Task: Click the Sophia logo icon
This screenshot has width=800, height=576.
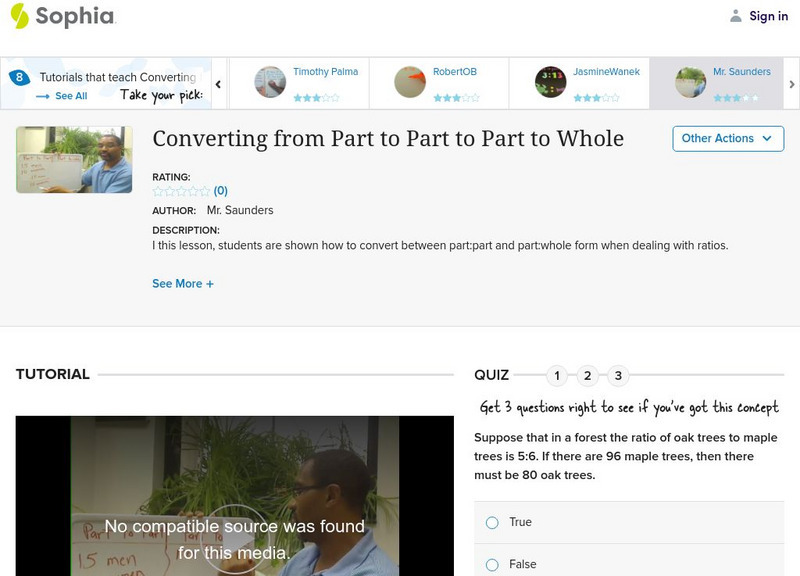Action: coord(19,16)
